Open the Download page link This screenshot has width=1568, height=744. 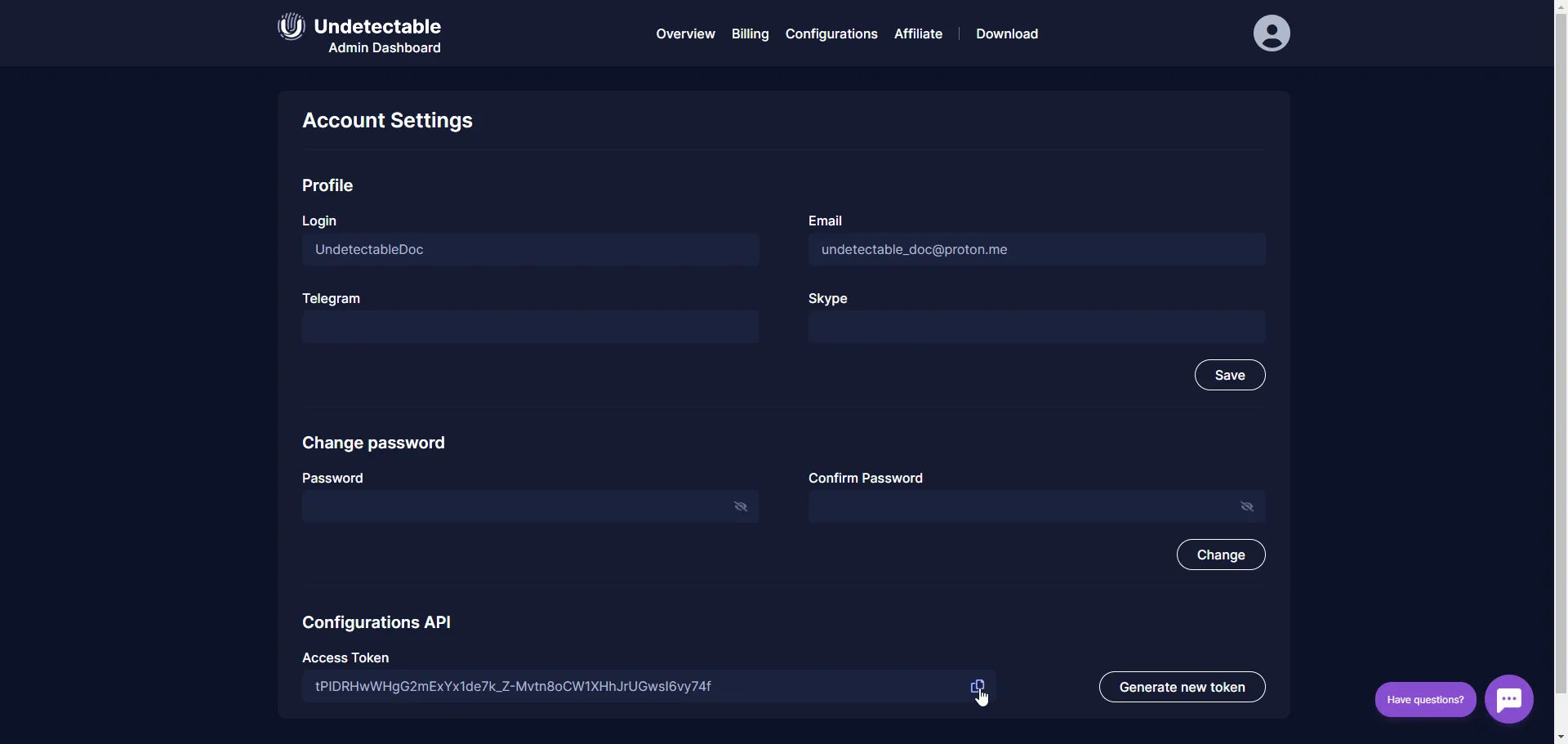(x=1007, y=33)
